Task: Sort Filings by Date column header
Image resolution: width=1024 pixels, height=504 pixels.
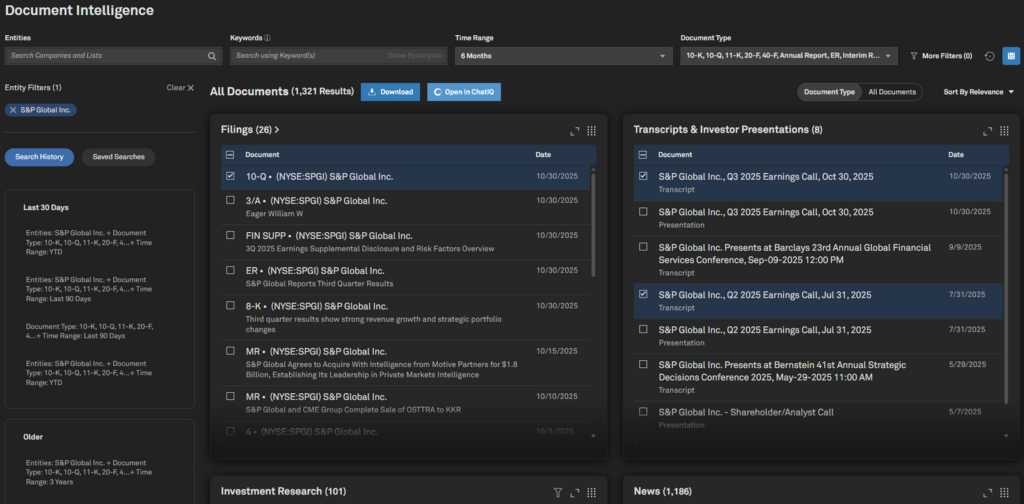Action: pos(543,155)
